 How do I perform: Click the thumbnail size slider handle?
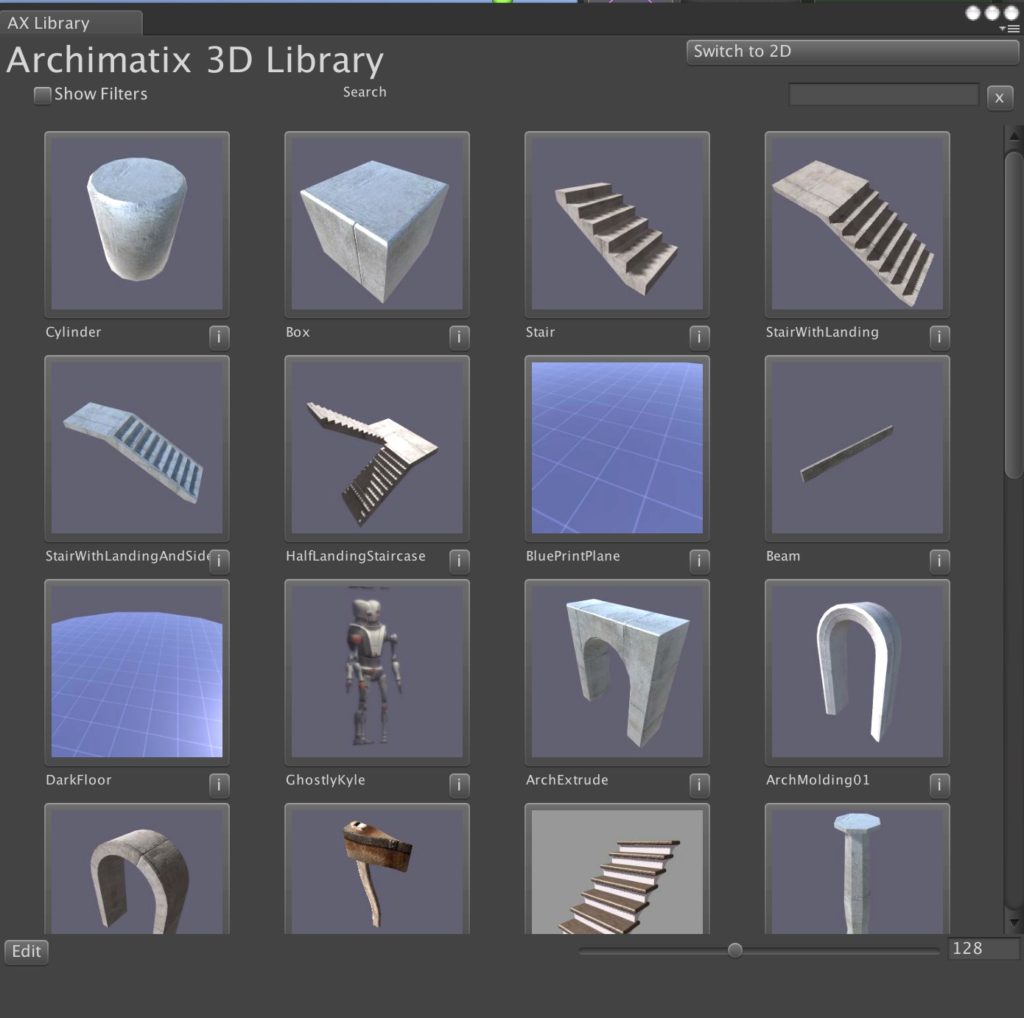coord(735,950)
